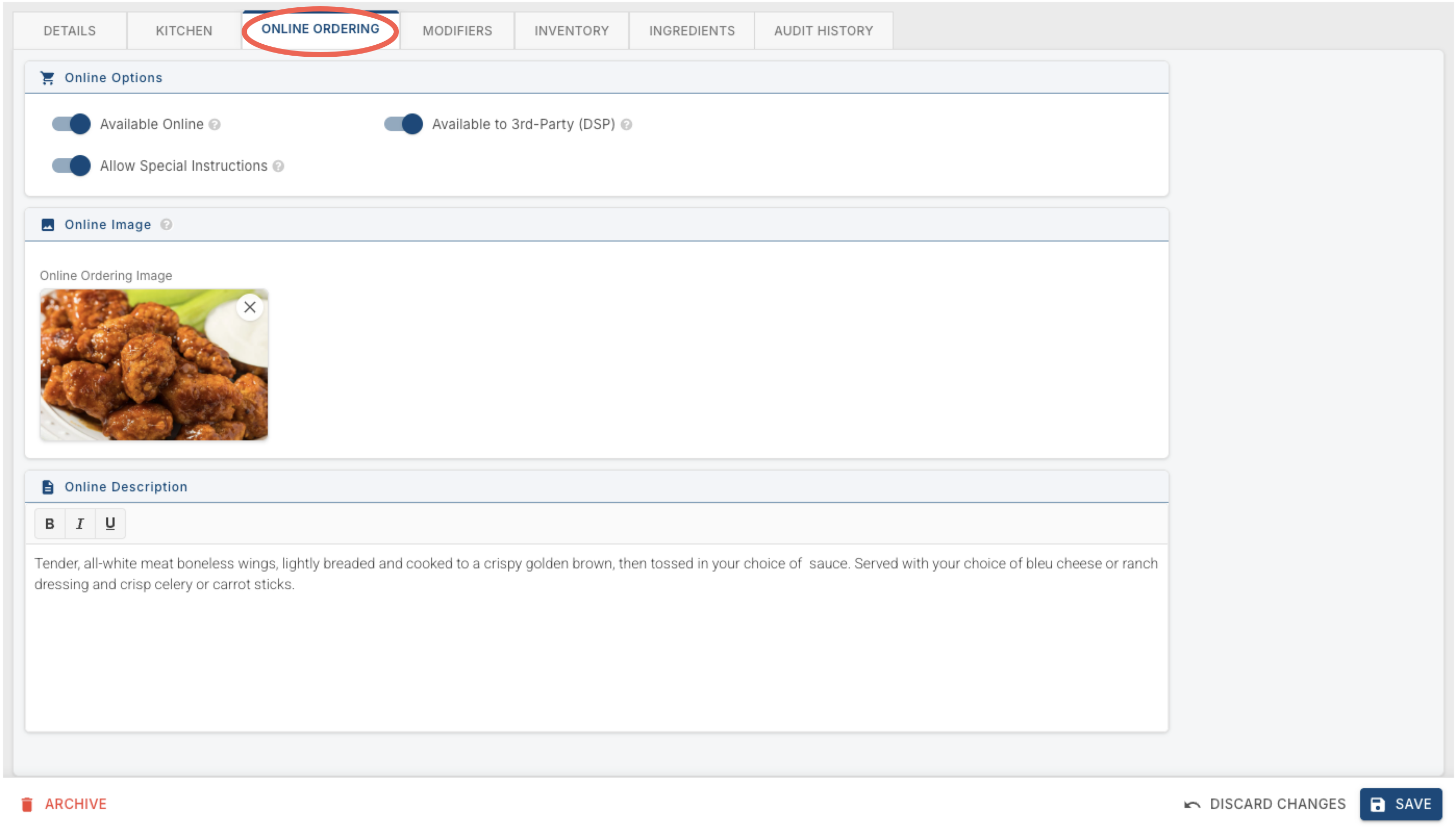Switch to the Details tab
1456x836 pixels.
[69, 30]
